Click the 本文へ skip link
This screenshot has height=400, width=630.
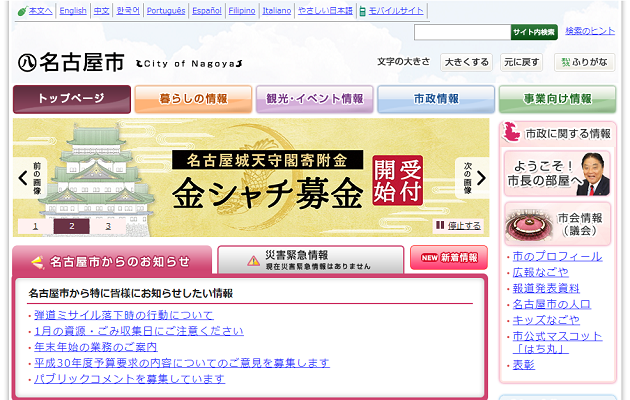pyautogui.click(x=40, y=11)
